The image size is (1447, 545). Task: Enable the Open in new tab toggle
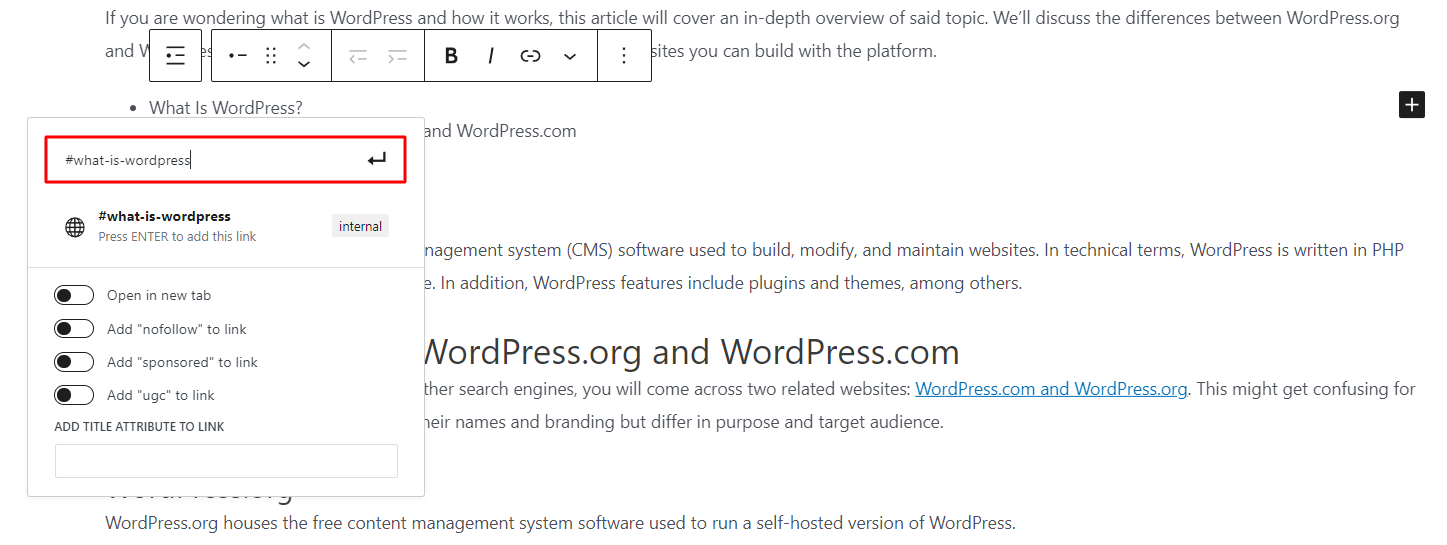click(x=75, y=296)
